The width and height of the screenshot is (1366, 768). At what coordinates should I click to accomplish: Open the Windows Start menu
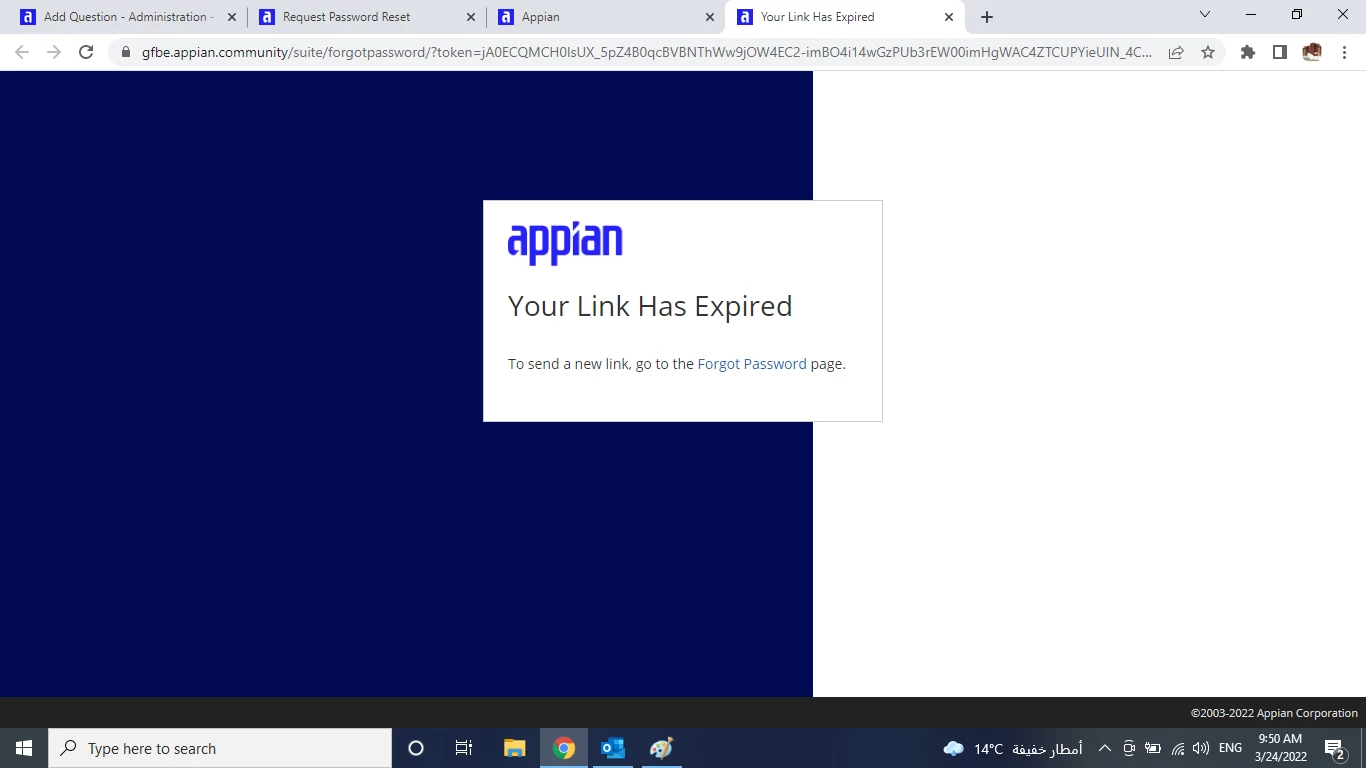pos(24,748)
